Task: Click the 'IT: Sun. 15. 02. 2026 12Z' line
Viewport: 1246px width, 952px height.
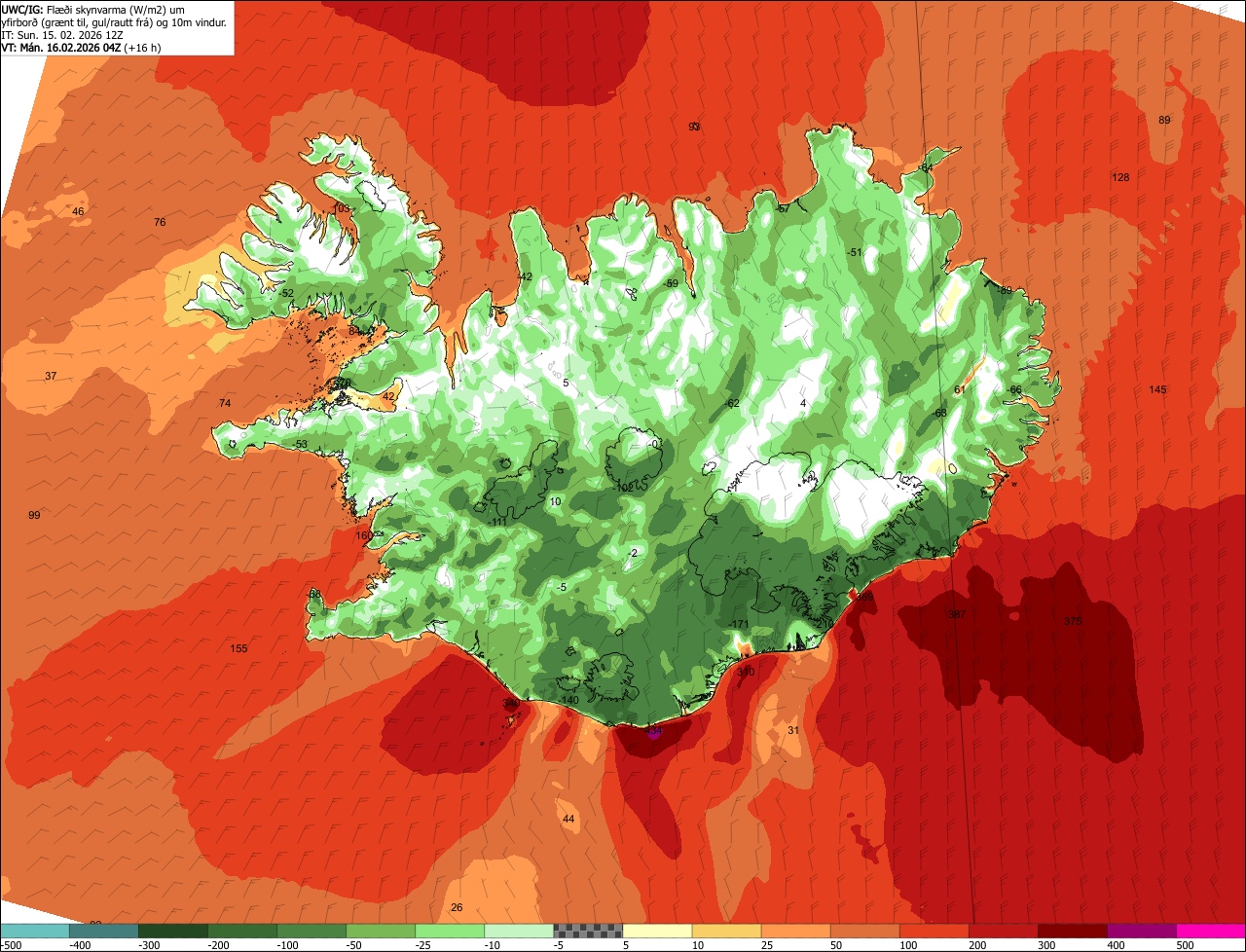Action: pyautogui.click(x=64, y=34)
